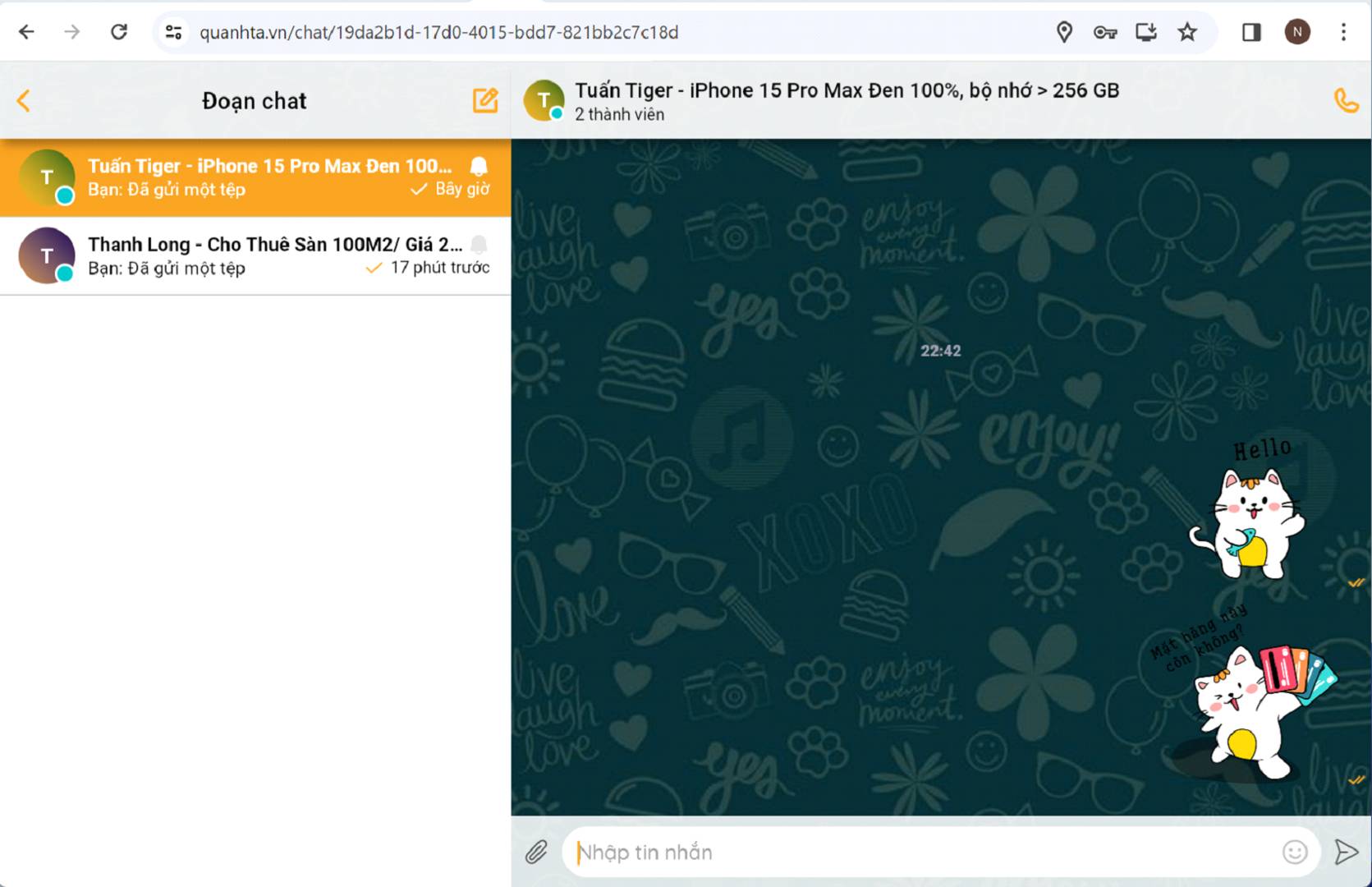Open the saved passwords key icon
Viewport: 1372px width, 887px height.
(1105, 32)
